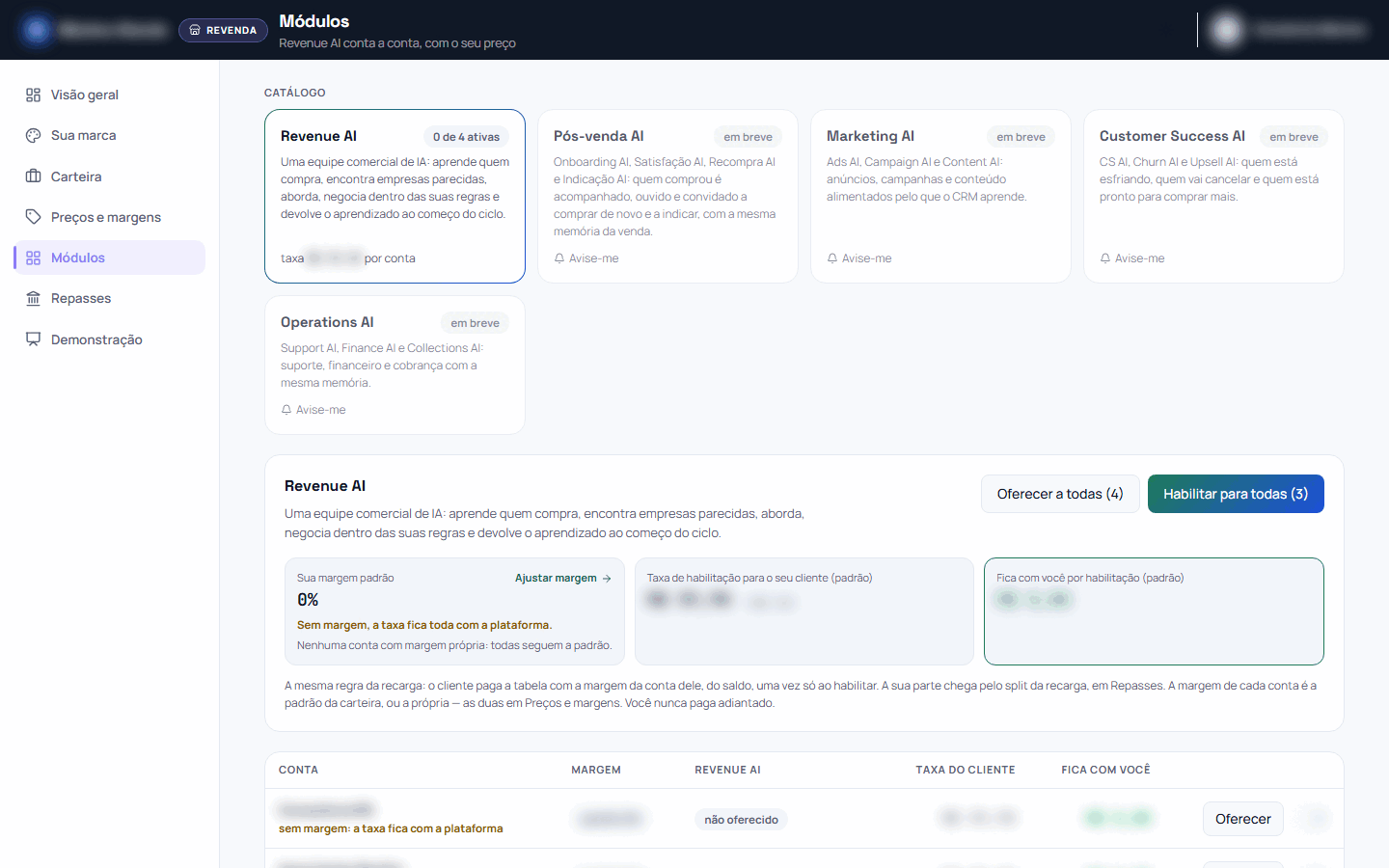This screenshot has width=1389, height=868.
Task: Click the Visão geral sidebar icon
Action: pyautogui.click(x=33, y=95)
